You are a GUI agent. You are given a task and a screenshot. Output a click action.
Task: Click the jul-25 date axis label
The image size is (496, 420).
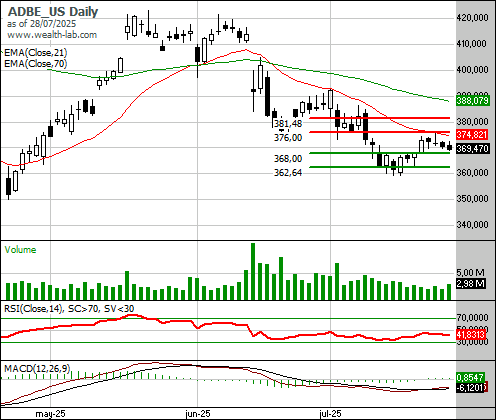pos(330,414)
